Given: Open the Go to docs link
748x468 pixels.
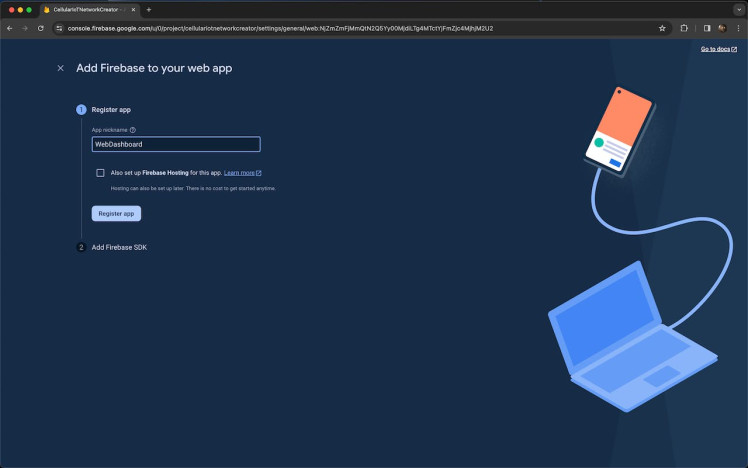Looking at the screenshot, I should [x=718, y=49].
